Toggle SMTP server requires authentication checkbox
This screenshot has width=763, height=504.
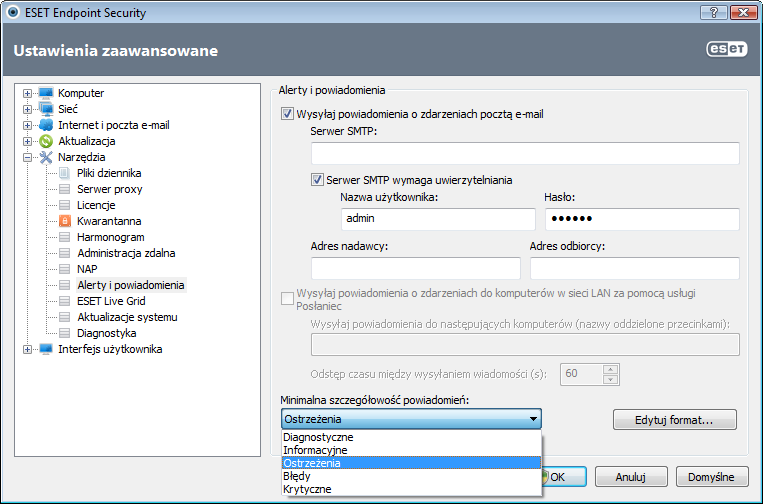[317, 180]
